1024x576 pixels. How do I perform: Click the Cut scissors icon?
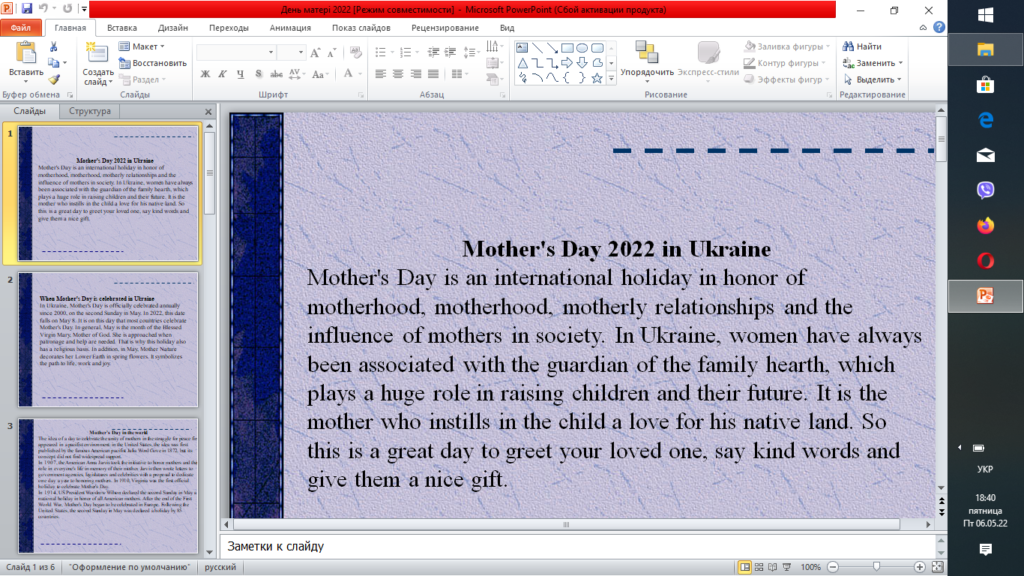click(54, 46)
